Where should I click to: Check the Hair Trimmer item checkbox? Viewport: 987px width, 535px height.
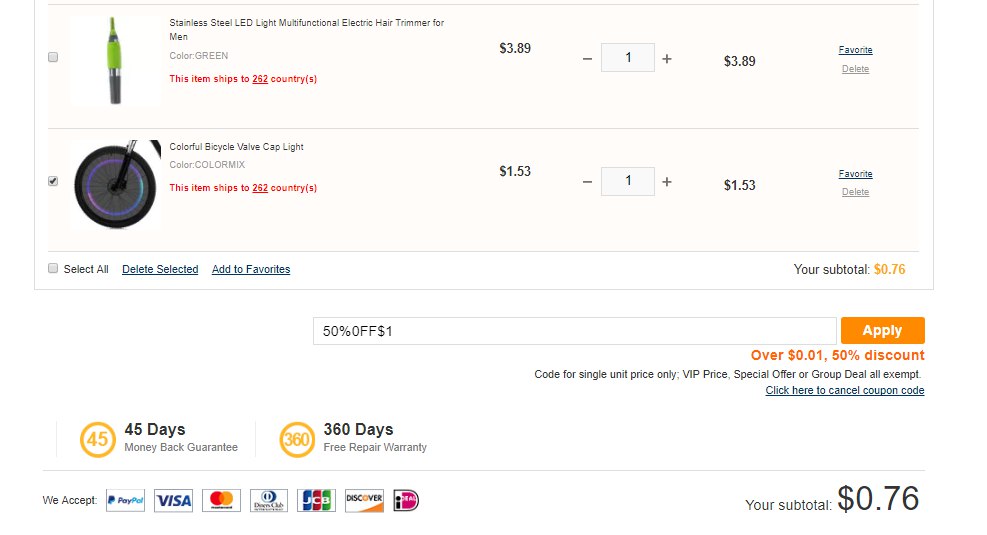tap(53, 57)
